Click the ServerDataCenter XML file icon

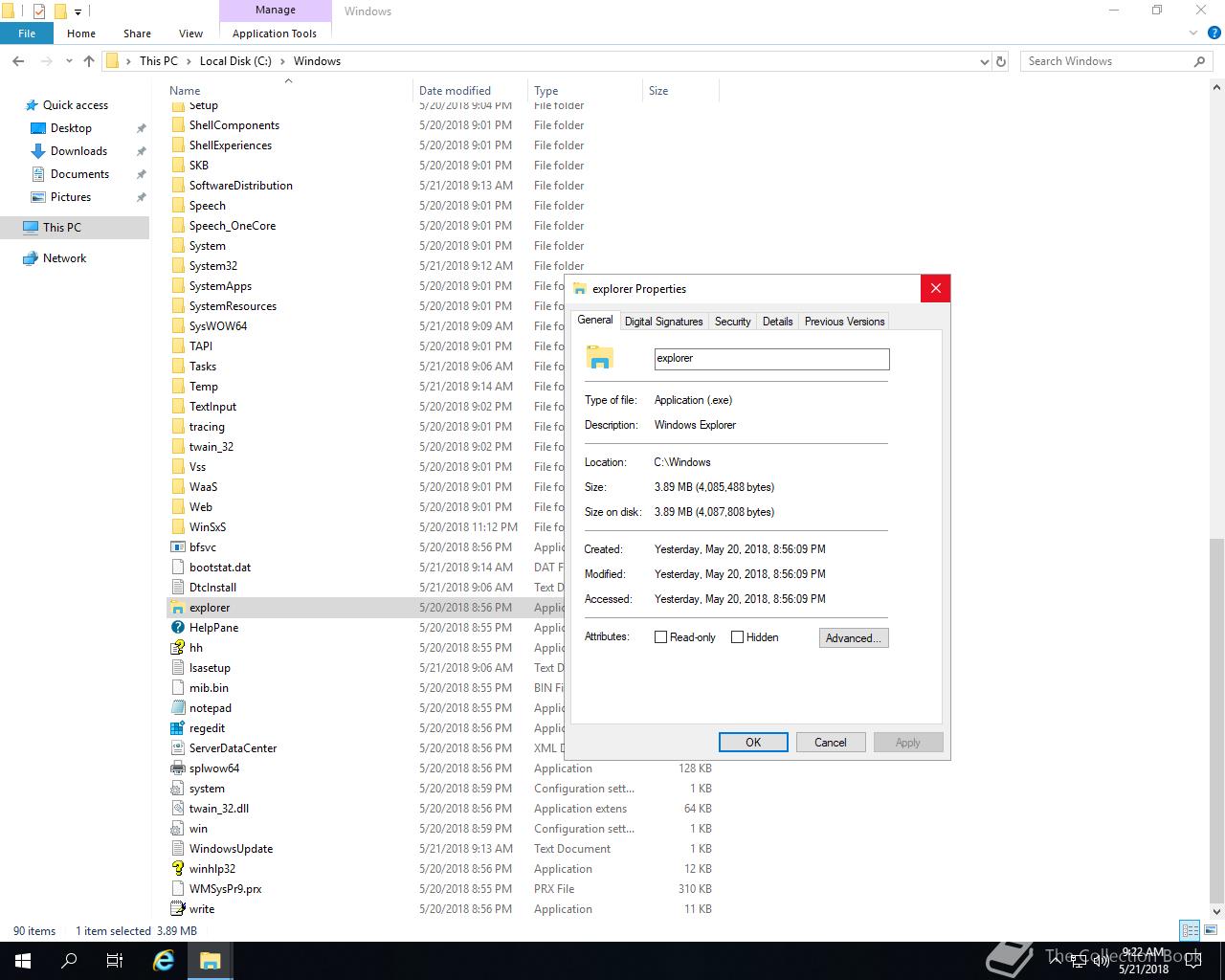click(x=177, y=748)
